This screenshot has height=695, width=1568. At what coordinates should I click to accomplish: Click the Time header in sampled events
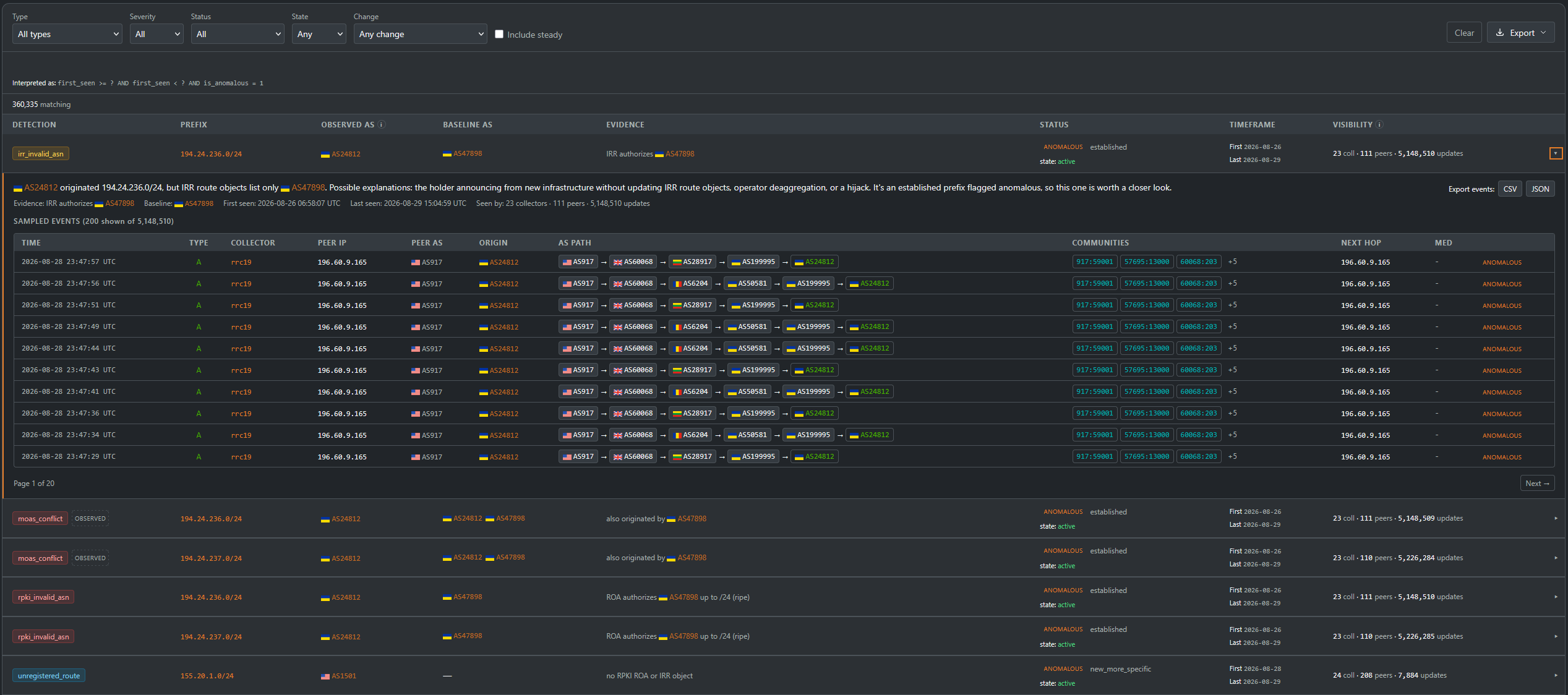[x=31, y=242]
